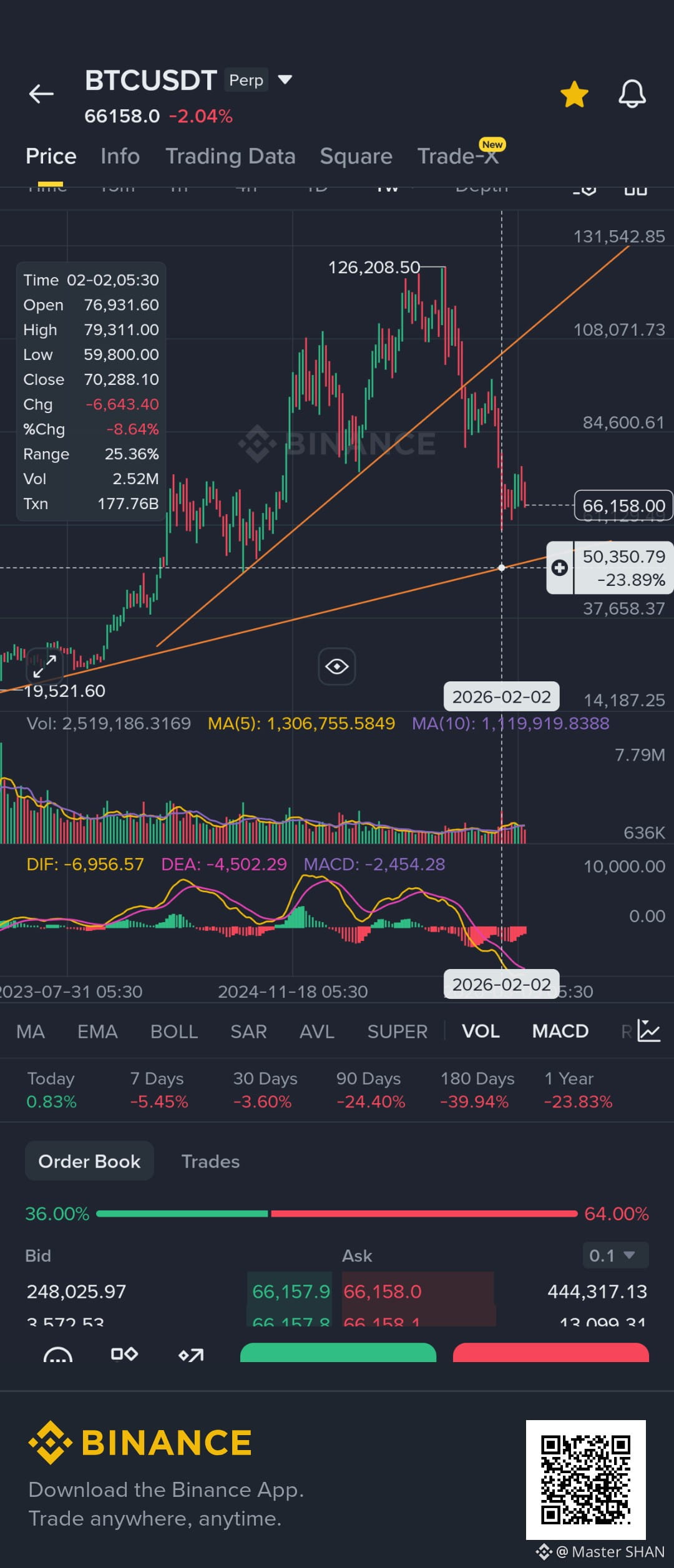Select the Trades tab
This screenshot has height=1568, width=674.
click(x=210, y=1161)
